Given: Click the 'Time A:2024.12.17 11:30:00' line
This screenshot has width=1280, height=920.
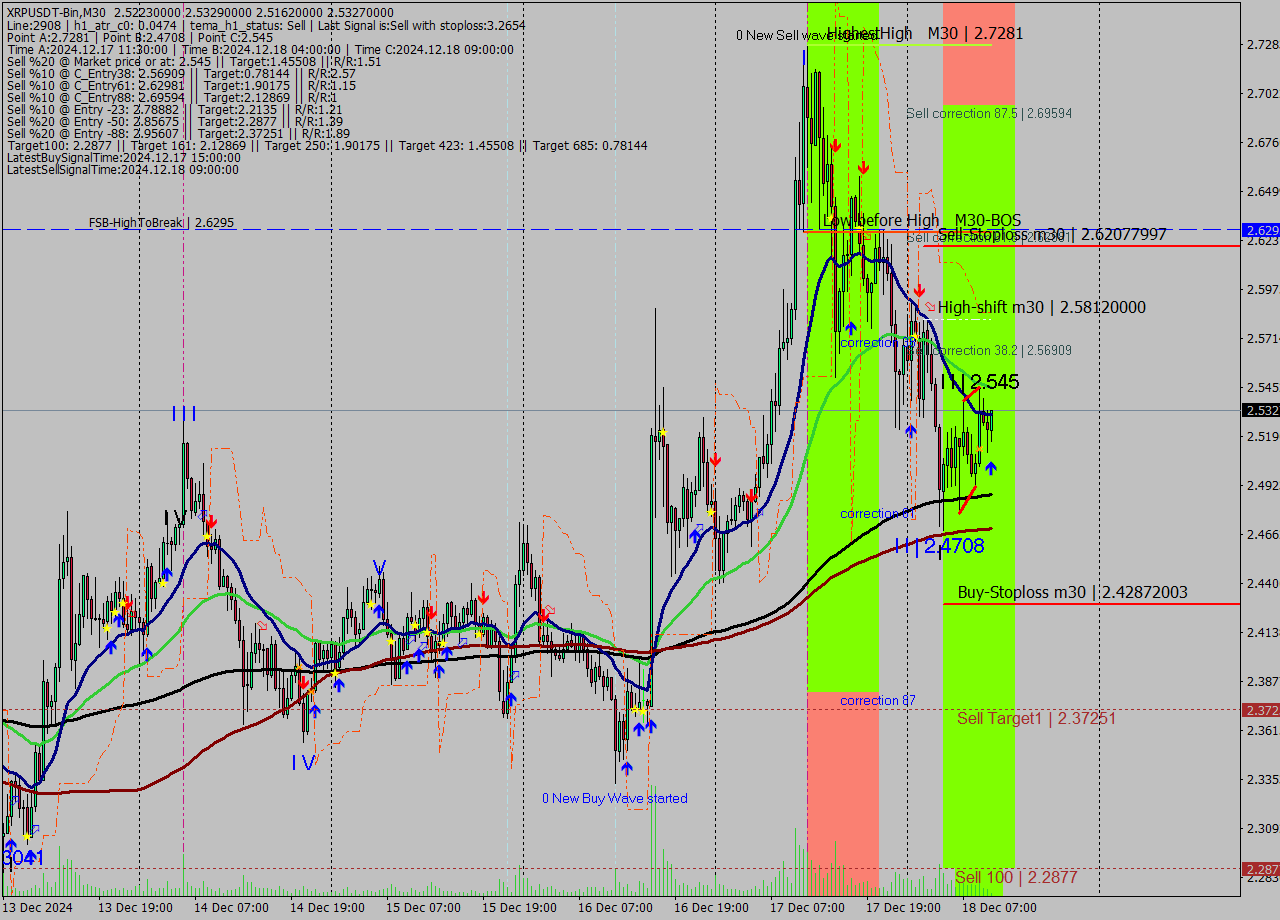Looking at the screenshot, I should [x=260, y=49].
